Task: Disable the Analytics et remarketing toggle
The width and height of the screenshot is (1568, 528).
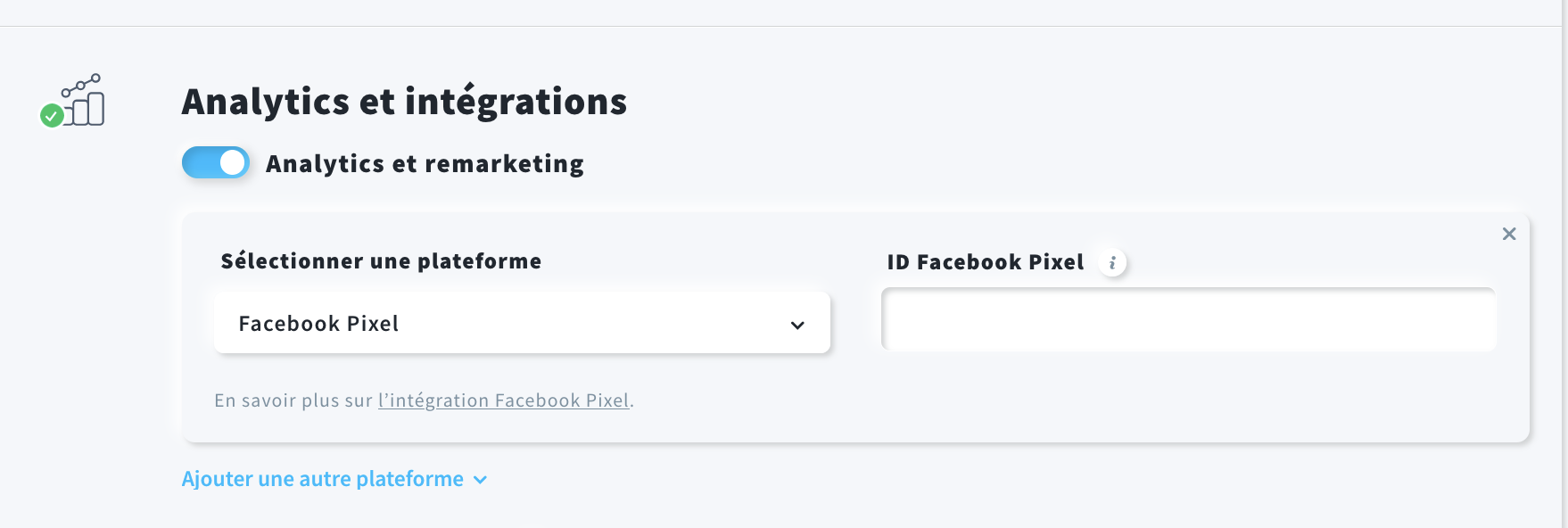Action: (216, 162)
